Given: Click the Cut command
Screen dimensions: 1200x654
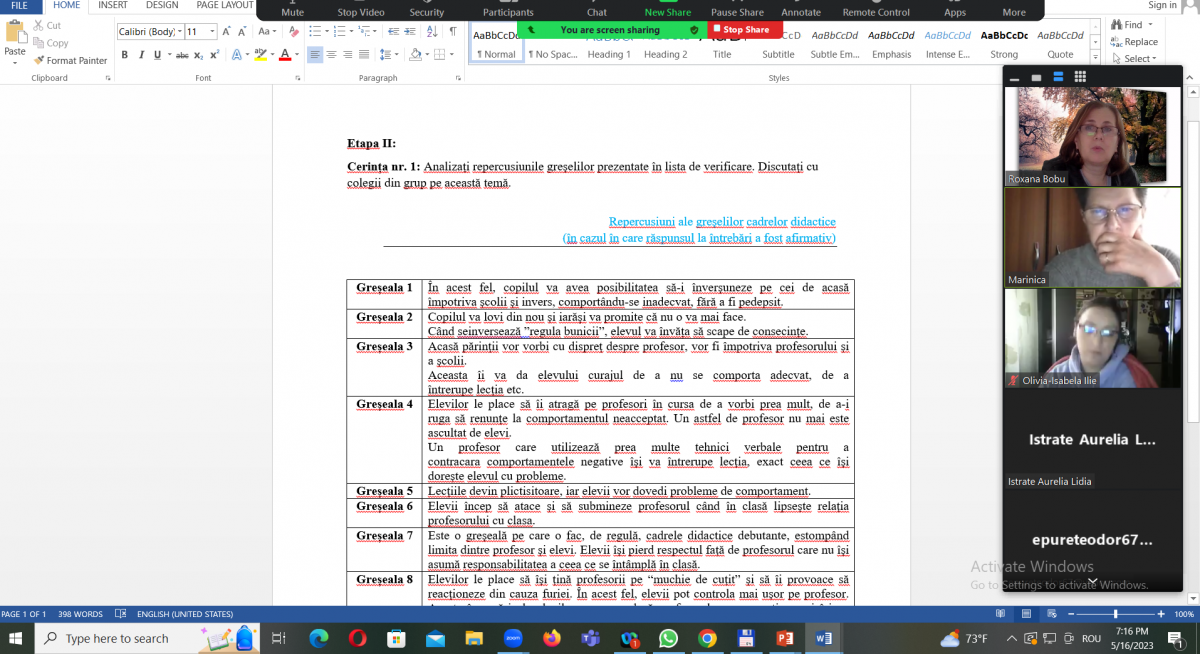Looking at the screenshot, I should click(46, 25).
